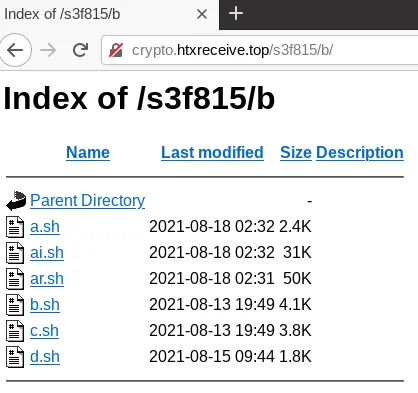This screenshot has height=393, width=418.
Task: Click the URL address bar field
Action: pyautogui.click(x=260, y=50)
